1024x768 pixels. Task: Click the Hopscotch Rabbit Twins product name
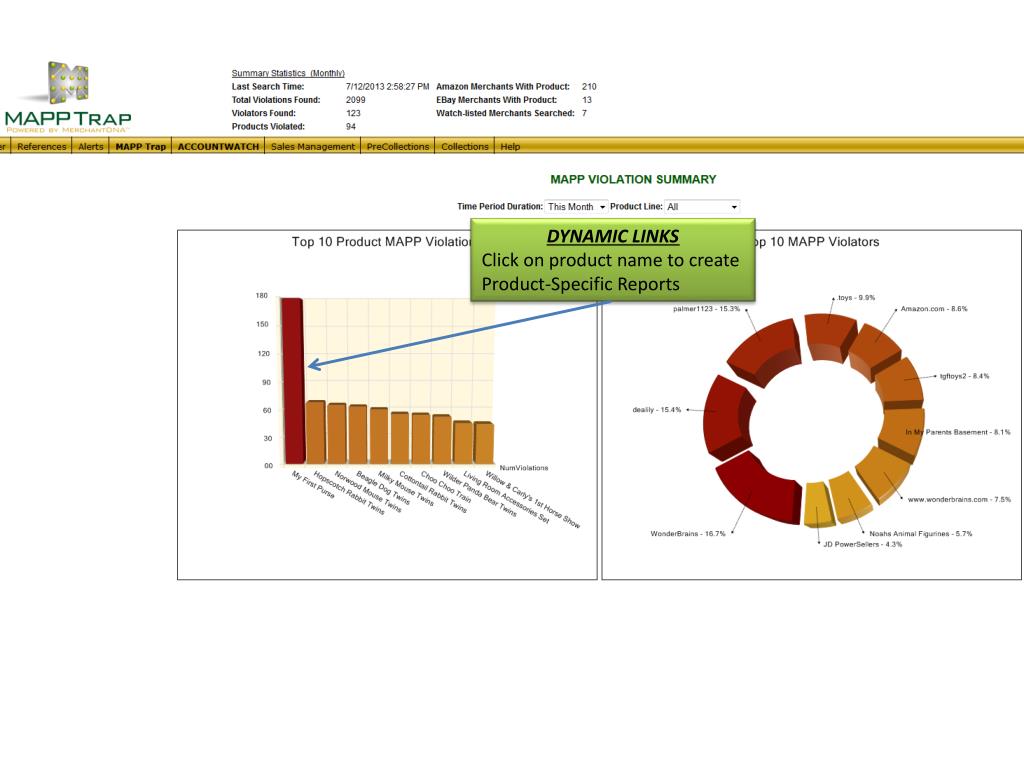(349, 492)
